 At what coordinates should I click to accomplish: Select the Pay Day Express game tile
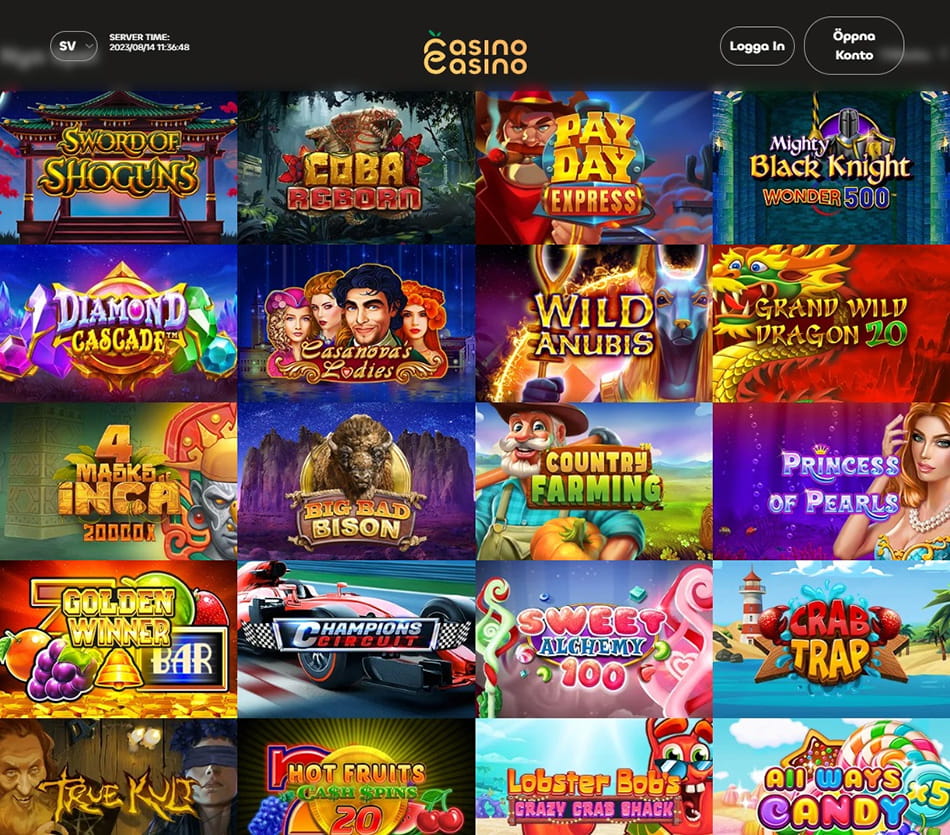point(594,167)
